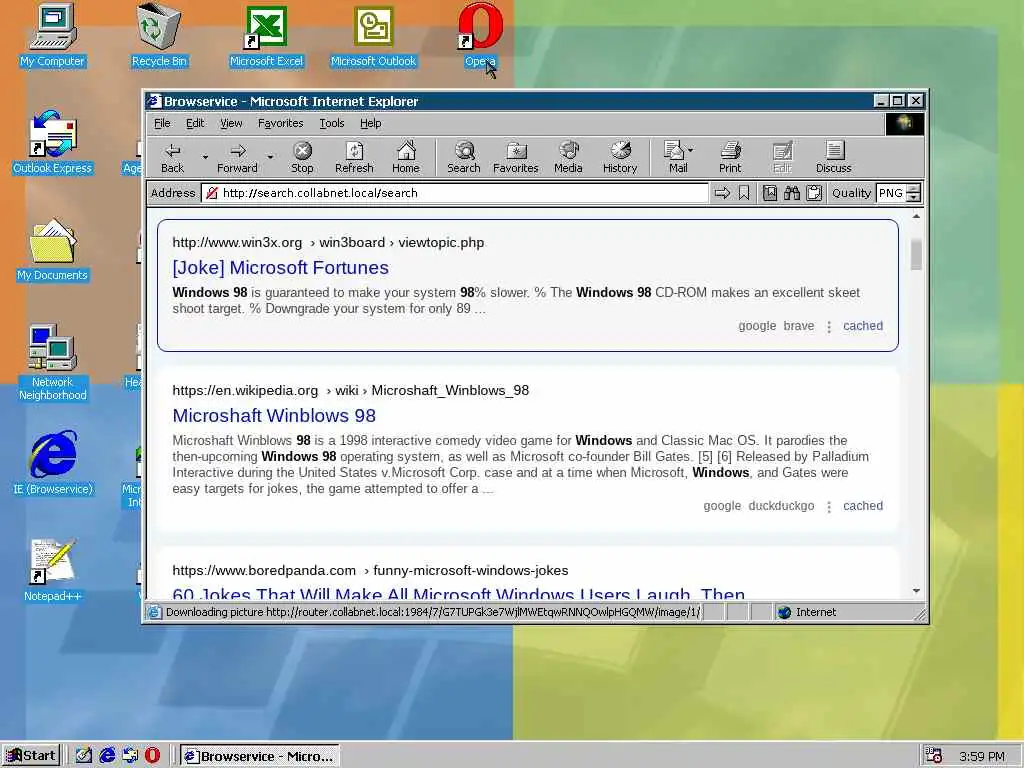Click the bookmarks book icon

[770, 193]
